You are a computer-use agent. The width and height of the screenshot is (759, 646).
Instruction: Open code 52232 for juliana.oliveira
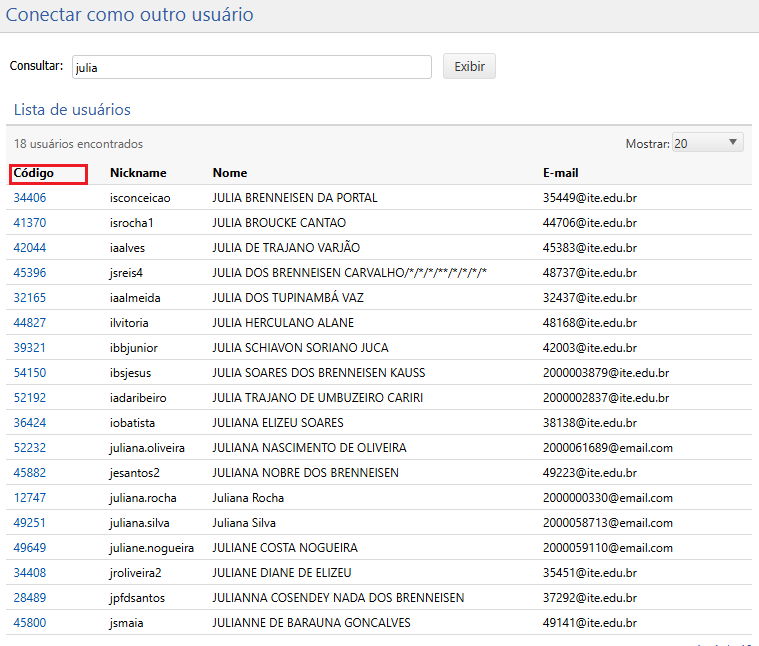30,448
